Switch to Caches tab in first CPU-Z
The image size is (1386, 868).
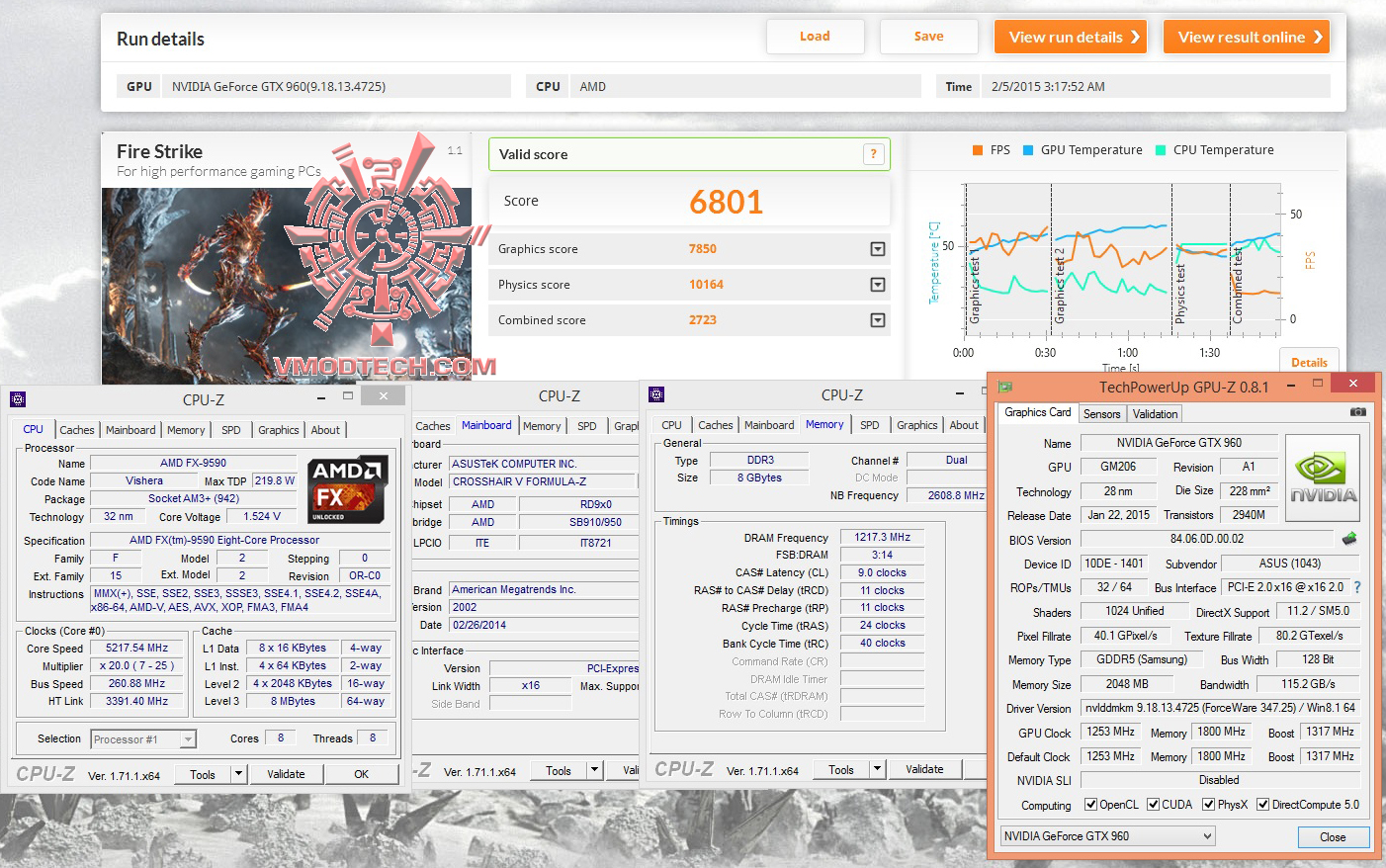coord(77,430)
